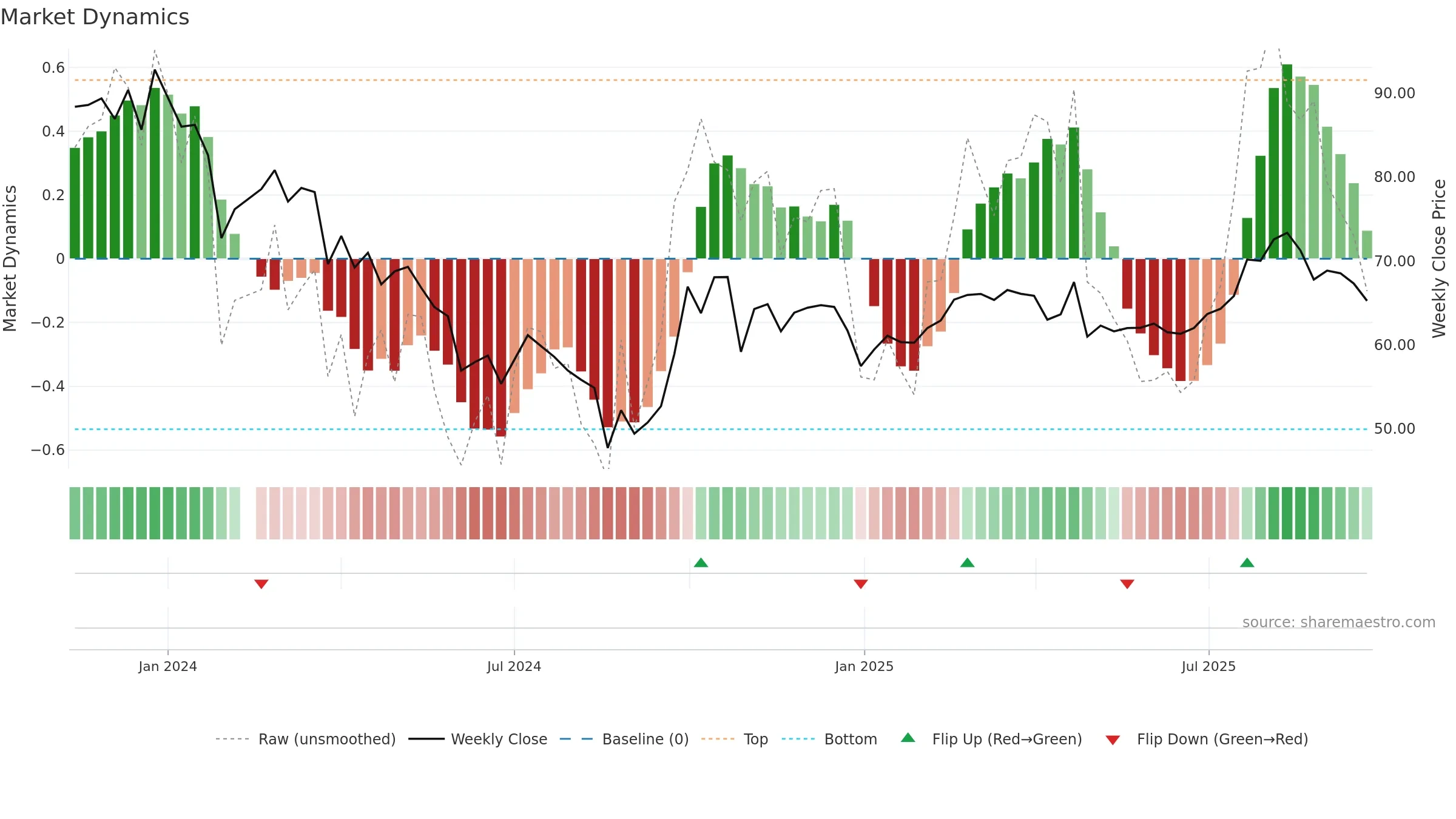Click the Weekly Close Price axis title
1456x819 pixels.
click(1439, 258)
